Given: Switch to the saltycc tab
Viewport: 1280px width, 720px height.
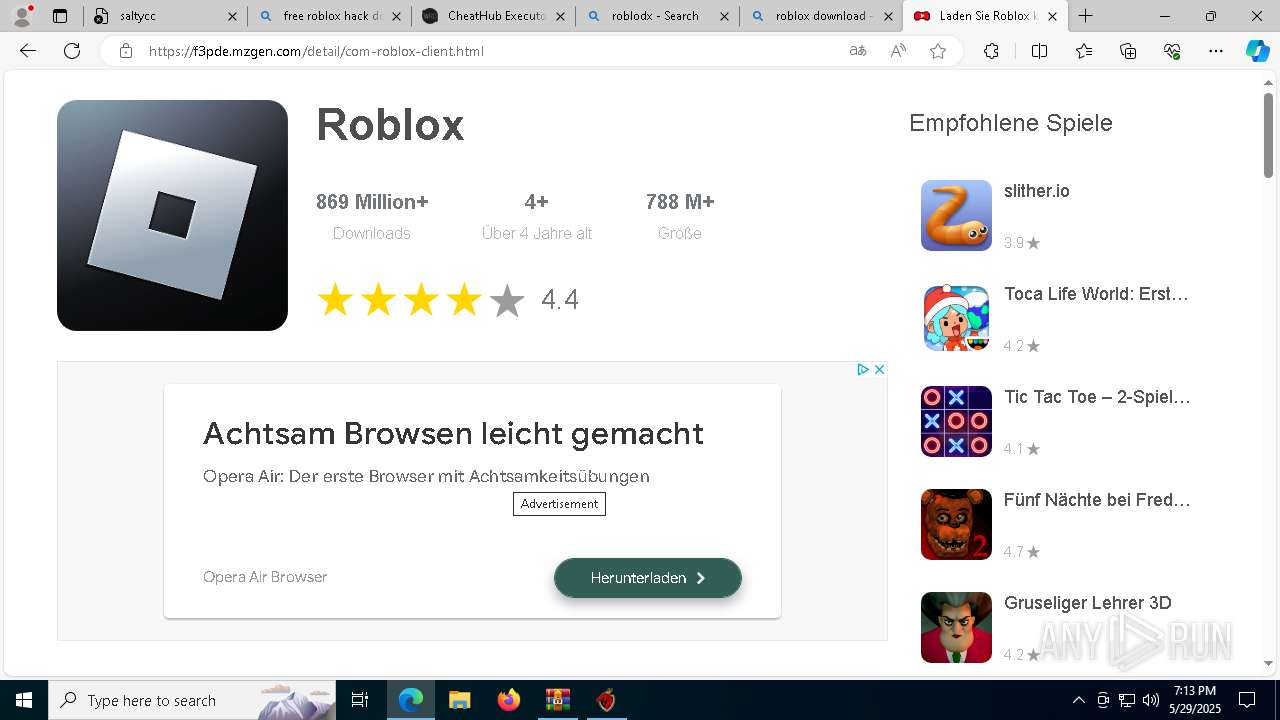Looking at the screenshot, I should click(x=165, y=16).
